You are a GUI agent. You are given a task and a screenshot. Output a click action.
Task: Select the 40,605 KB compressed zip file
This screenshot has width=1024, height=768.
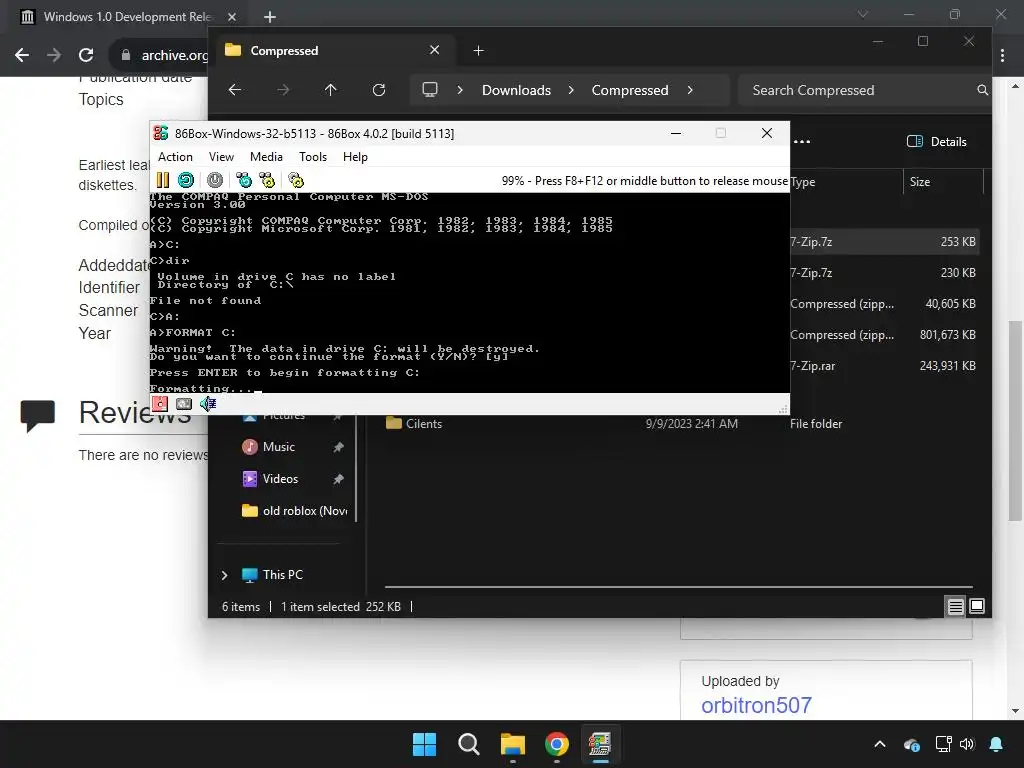[x=885, y=304]
